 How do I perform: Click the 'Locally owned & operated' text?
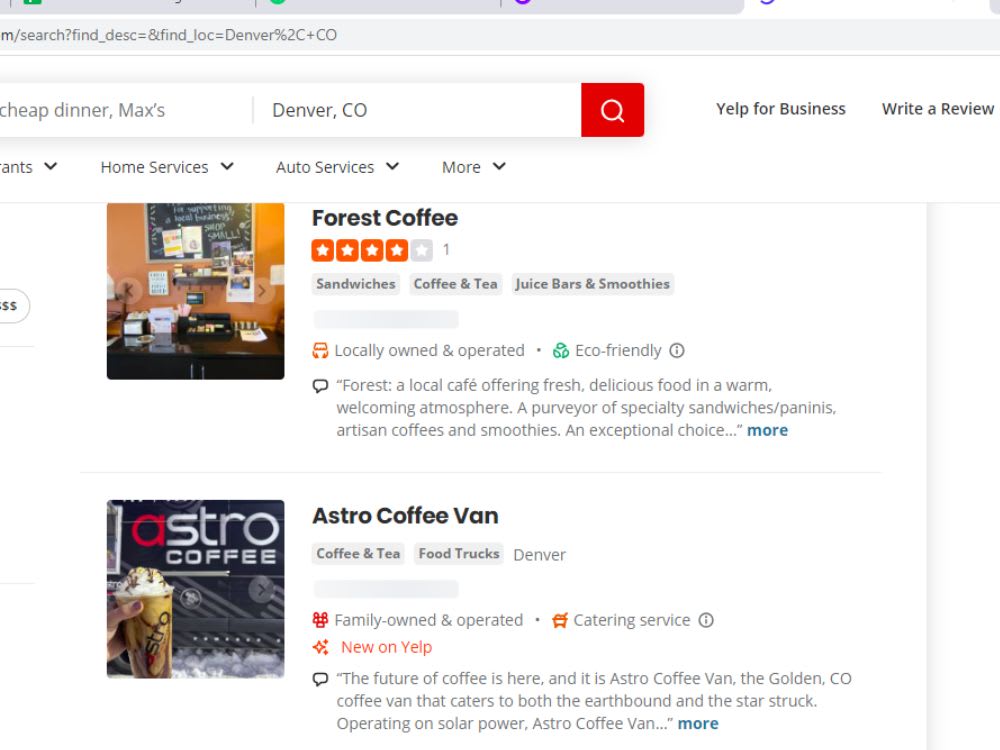pos(429,351)
